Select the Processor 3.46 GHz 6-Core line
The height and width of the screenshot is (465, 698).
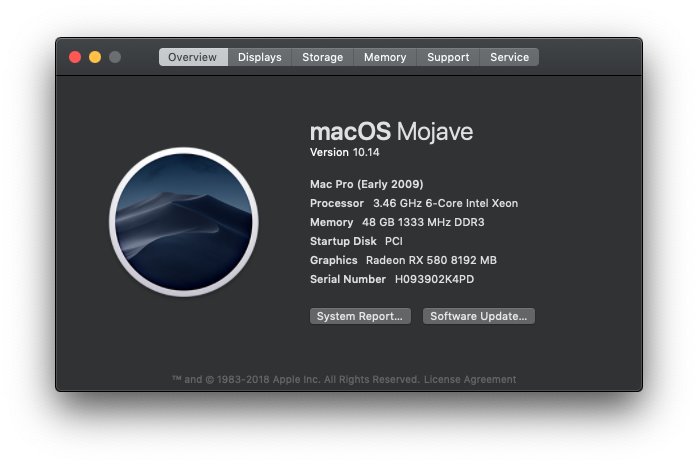414,203
